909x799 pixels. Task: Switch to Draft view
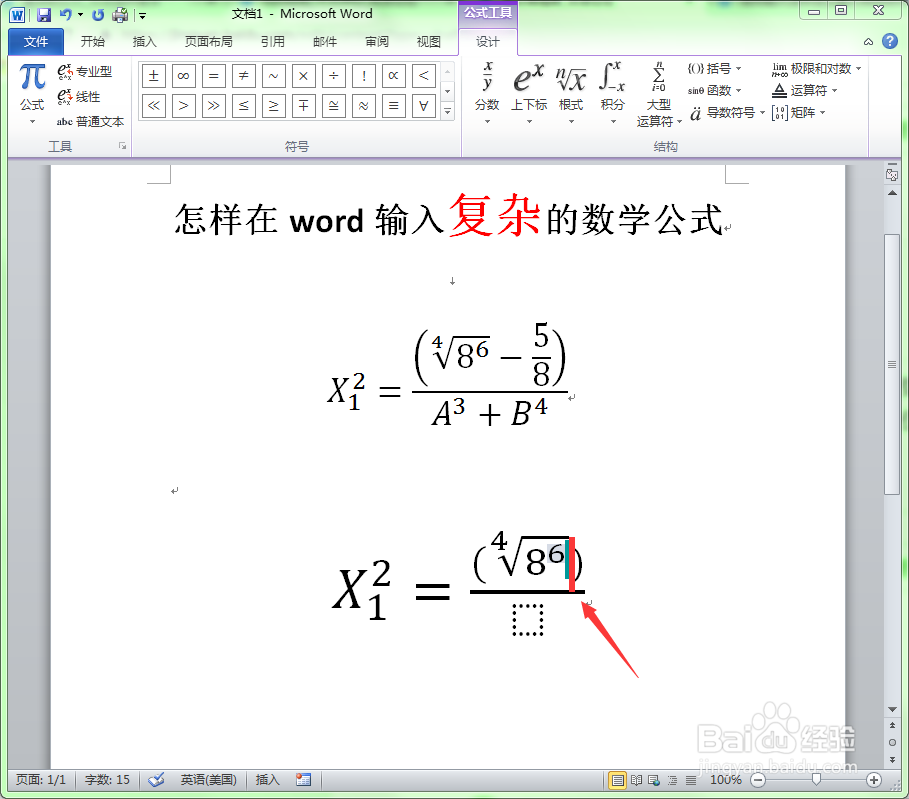pyautogui.click(x=691, y=780)
